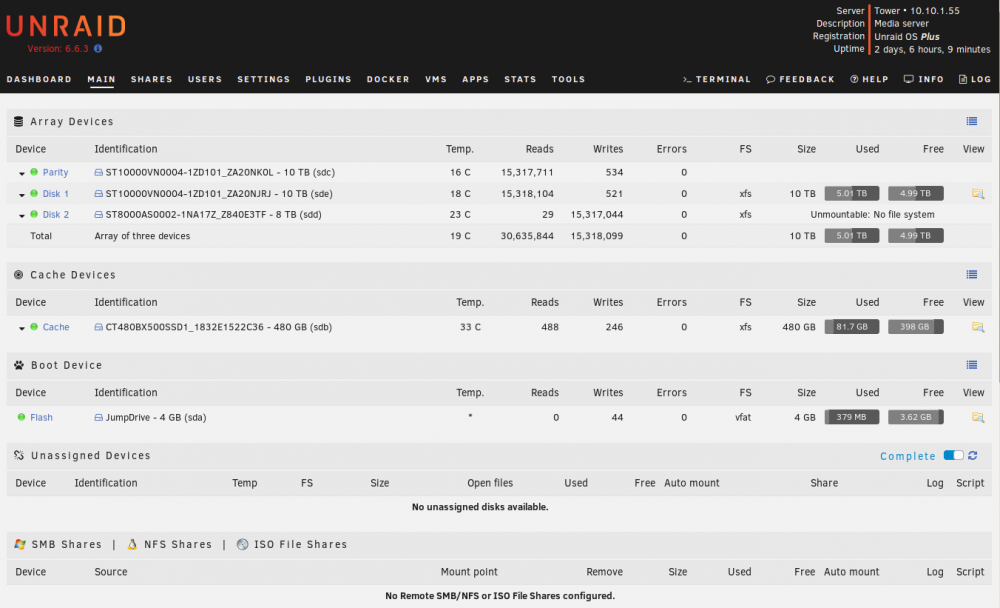Screen dimensions: 1000x608
Task: Open the VMs tab
Action: [x=436, y=79]
